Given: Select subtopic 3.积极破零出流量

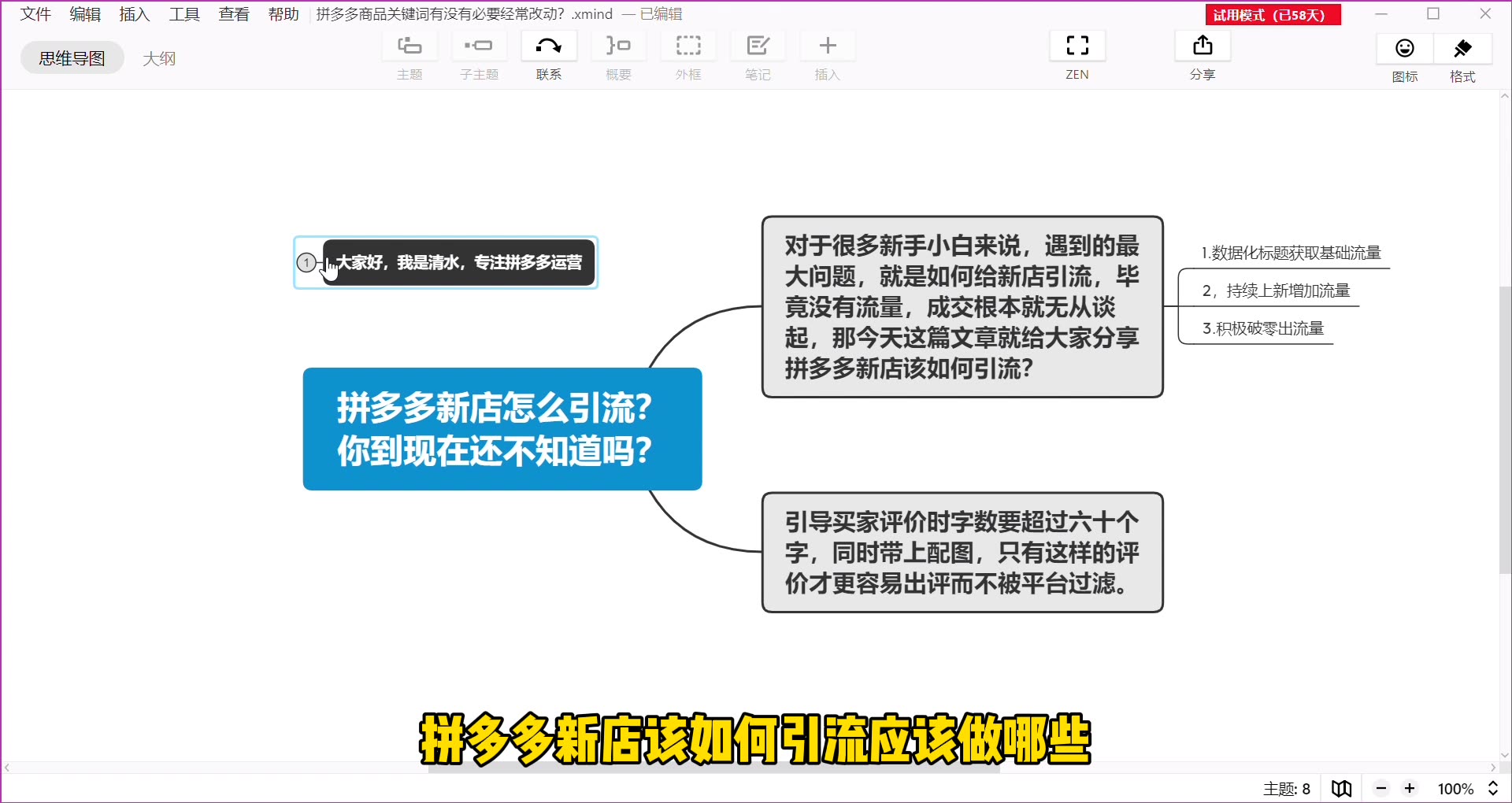Looking at the screenshot, I should pyautogui.click(x=1263, y=328).
